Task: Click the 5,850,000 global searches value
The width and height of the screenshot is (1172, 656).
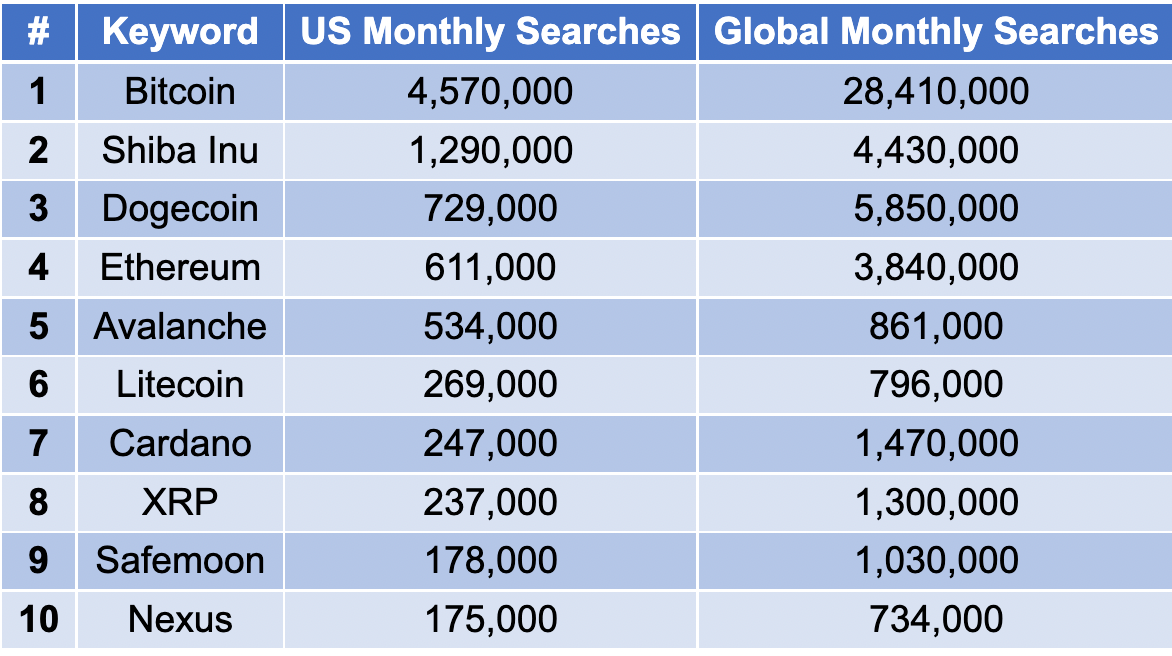Action: pyautogui.click(x=936, y=208)
